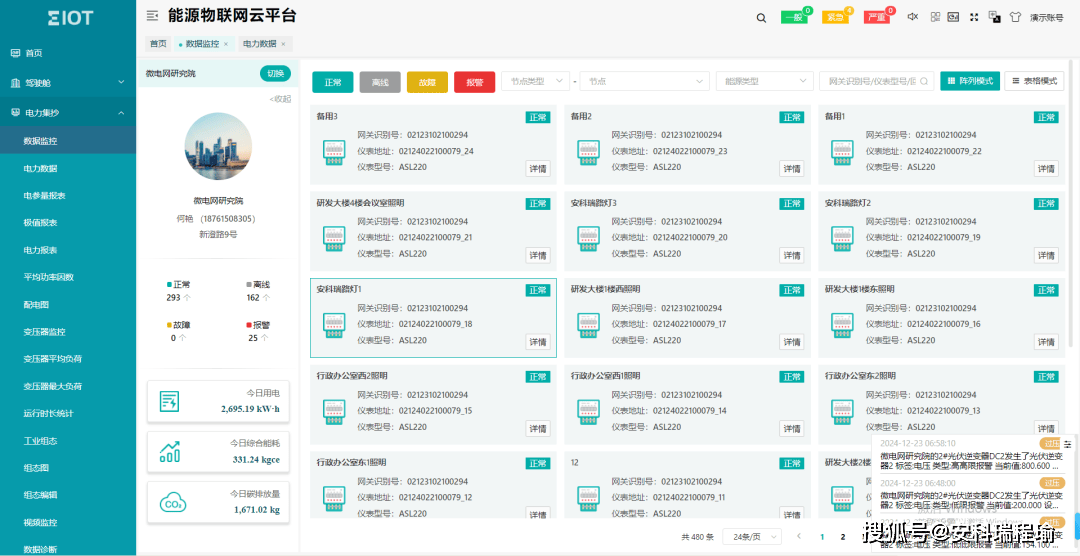The image size is (1080, 556).
Task: Filter by 故障 fault status button
Action: pyautogui.click(x=427, y=82)
